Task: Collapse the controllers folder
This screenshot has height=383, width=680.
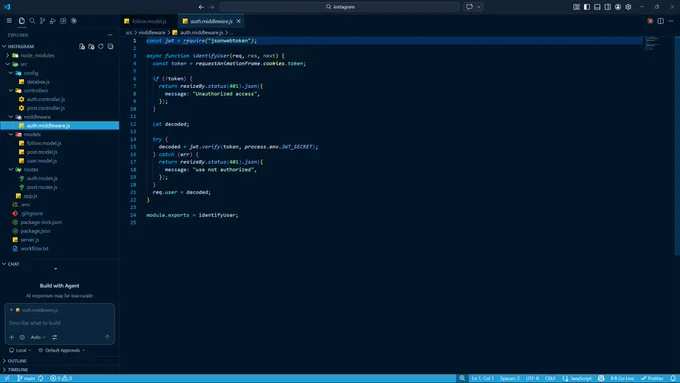Action: 36,90
